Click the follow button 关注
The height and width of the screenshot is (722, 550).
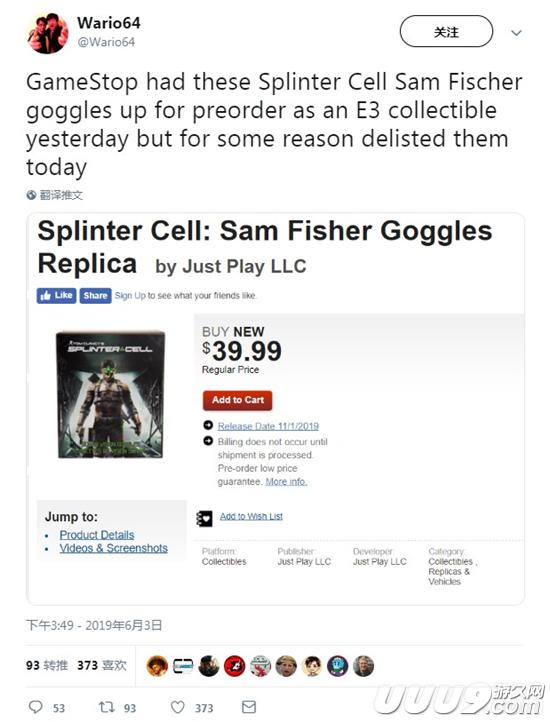click(x=446, y=31)
